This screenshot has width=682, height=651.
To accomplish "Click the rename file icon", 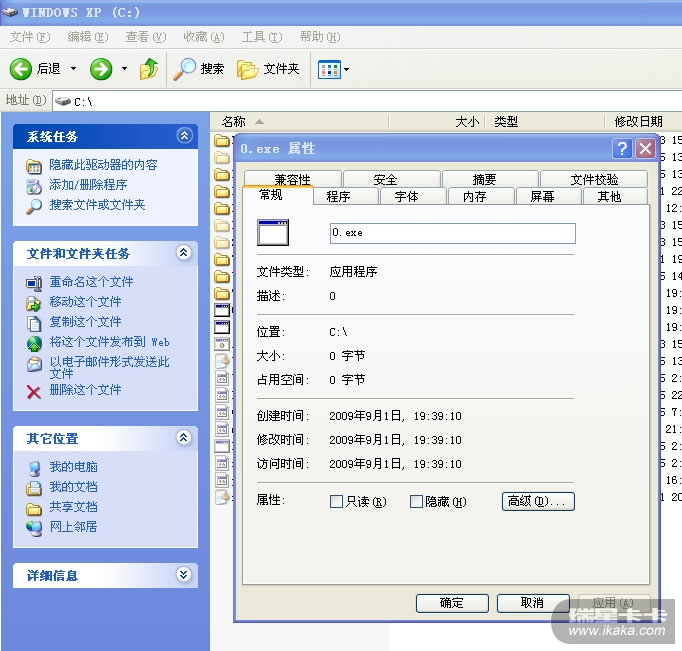I will click(x=33, y=284).
